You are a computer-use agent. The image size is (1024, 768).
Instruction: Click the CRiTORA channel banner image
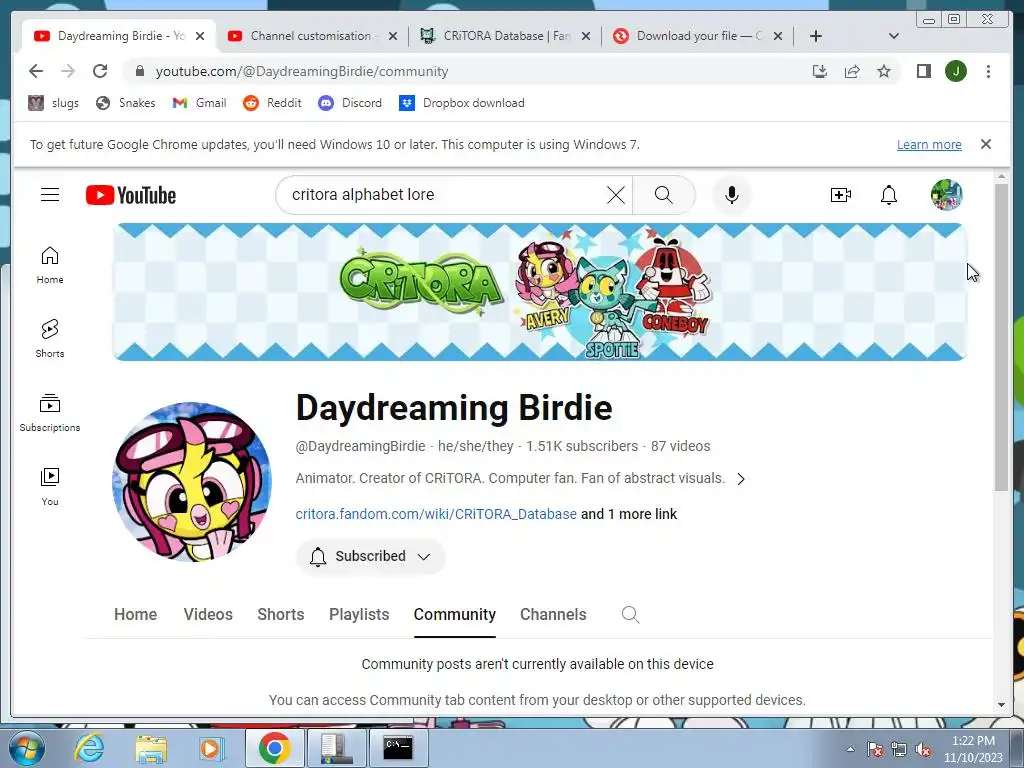pos(539,292)
